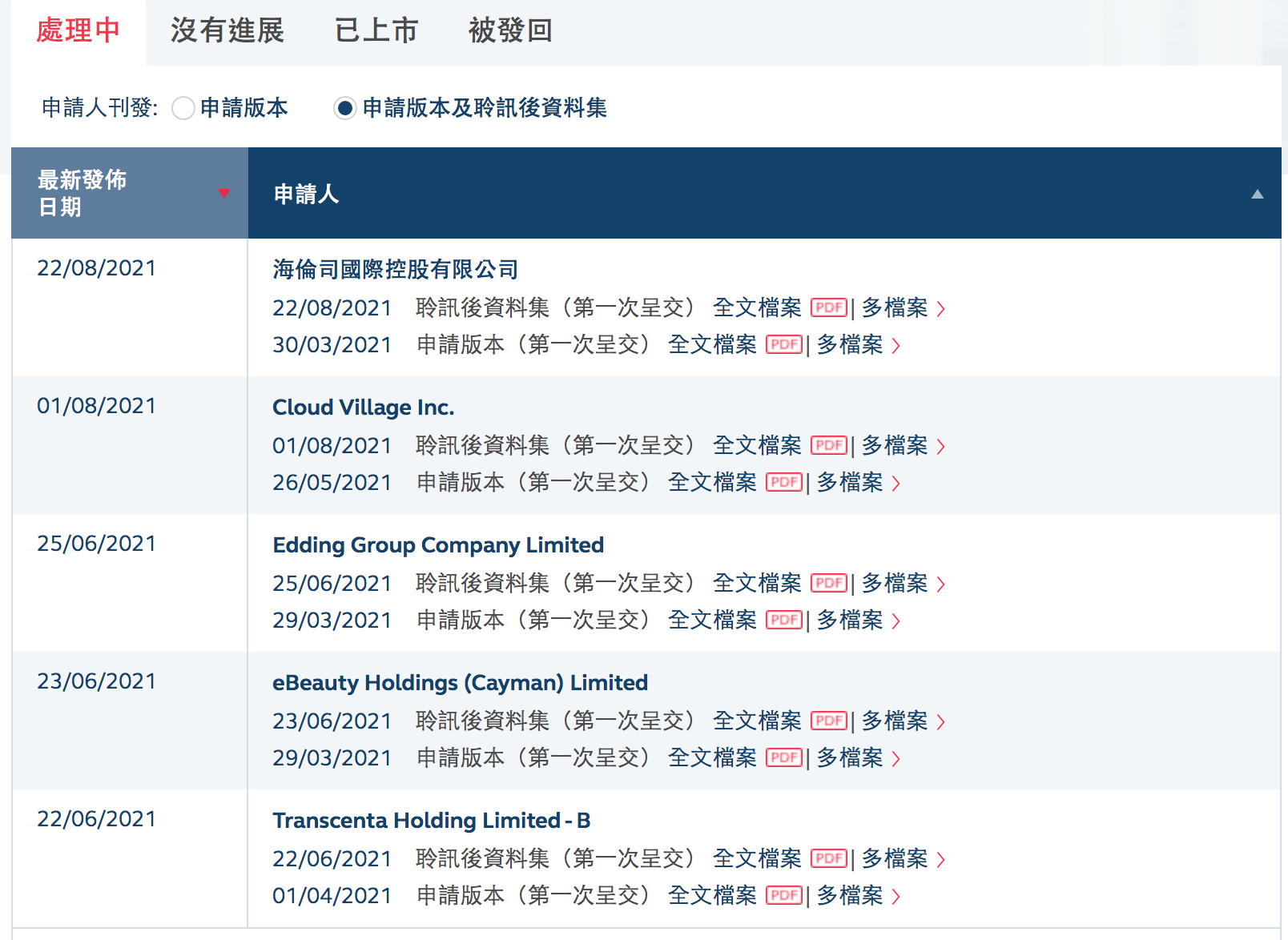Open 全文檔案 for Transcenta 01/04/2021 filing
The width and height of the screenshot is (1288, 940).
tap(712, 895)
